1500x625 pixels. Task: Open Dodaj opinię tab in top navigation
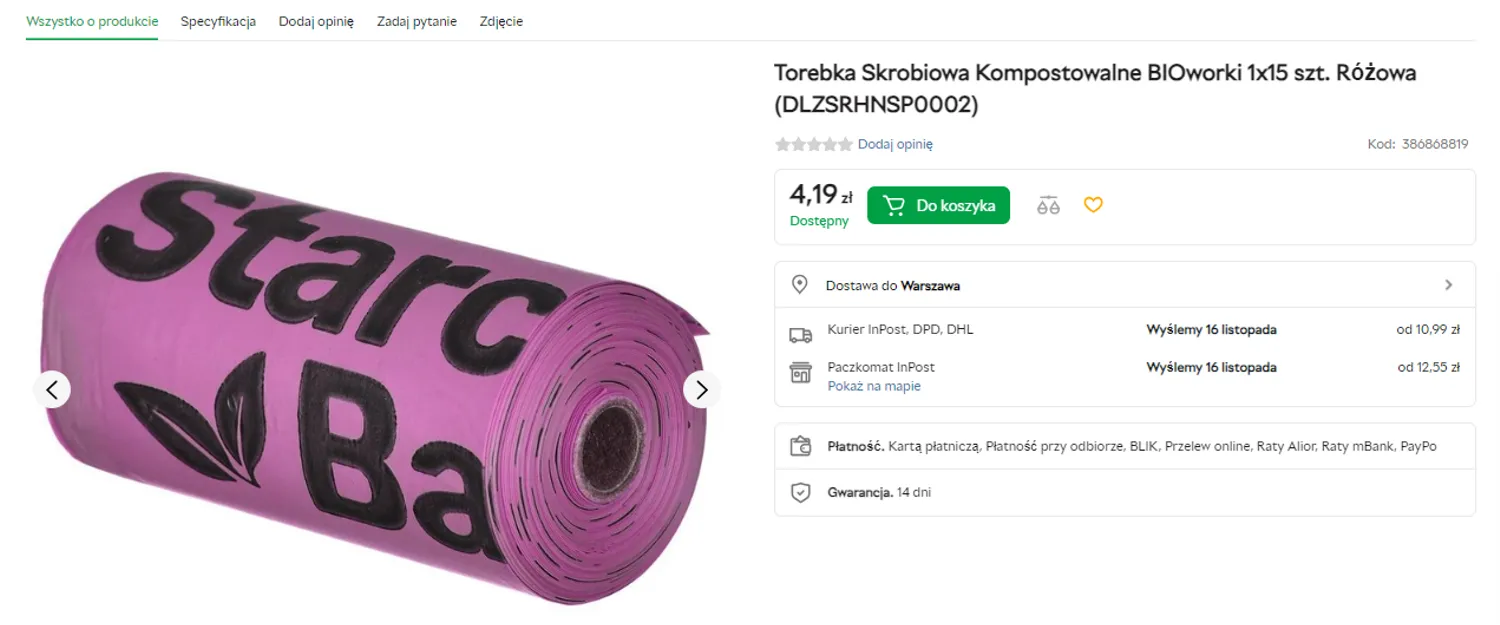316,21
